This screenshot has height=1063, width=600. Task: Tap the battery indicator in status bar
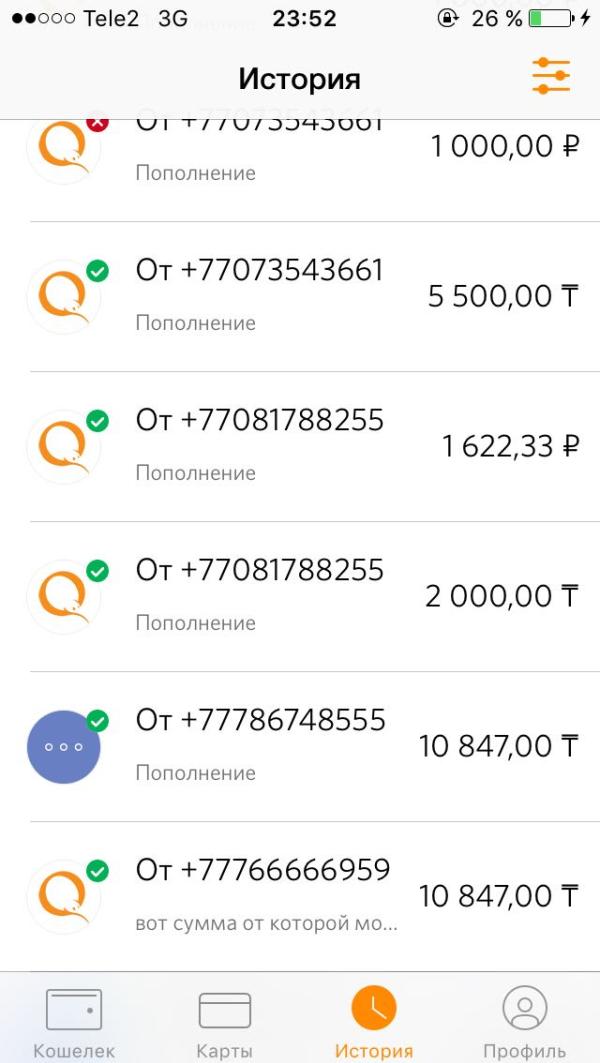click(x=550, y=18)
